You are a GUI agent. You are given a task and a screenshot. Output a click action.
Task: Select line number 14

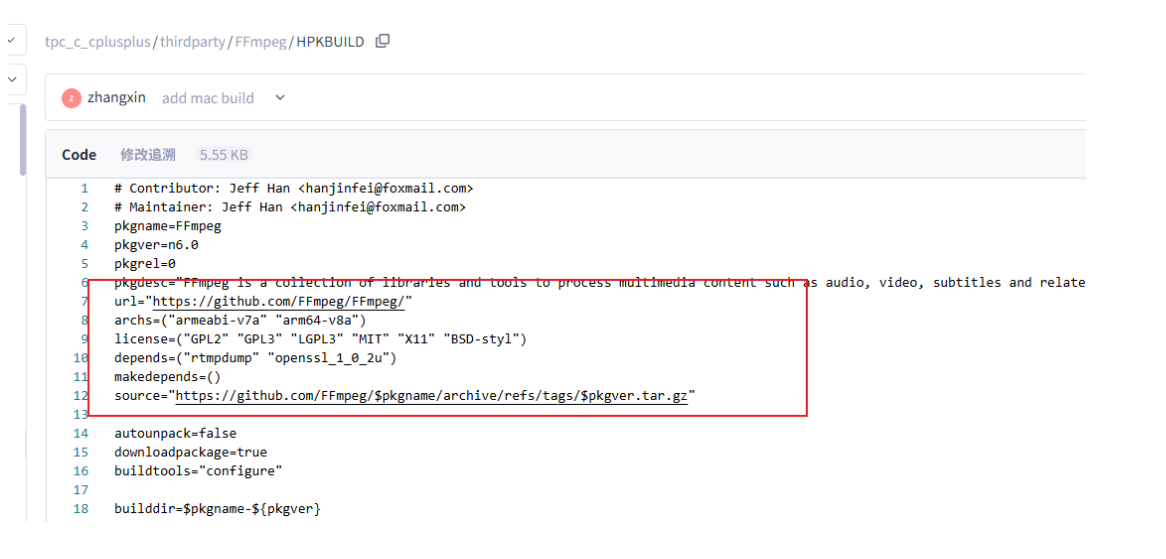pyautogui.click(x=81, y=433)
